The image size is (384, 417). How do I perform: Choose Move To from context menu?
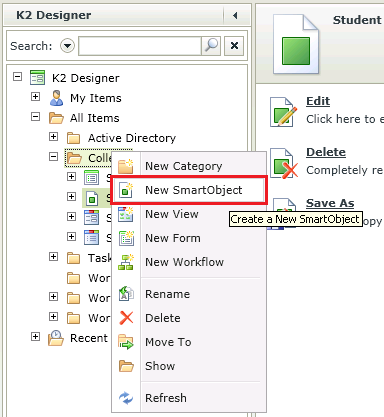[x=189, y=342]
